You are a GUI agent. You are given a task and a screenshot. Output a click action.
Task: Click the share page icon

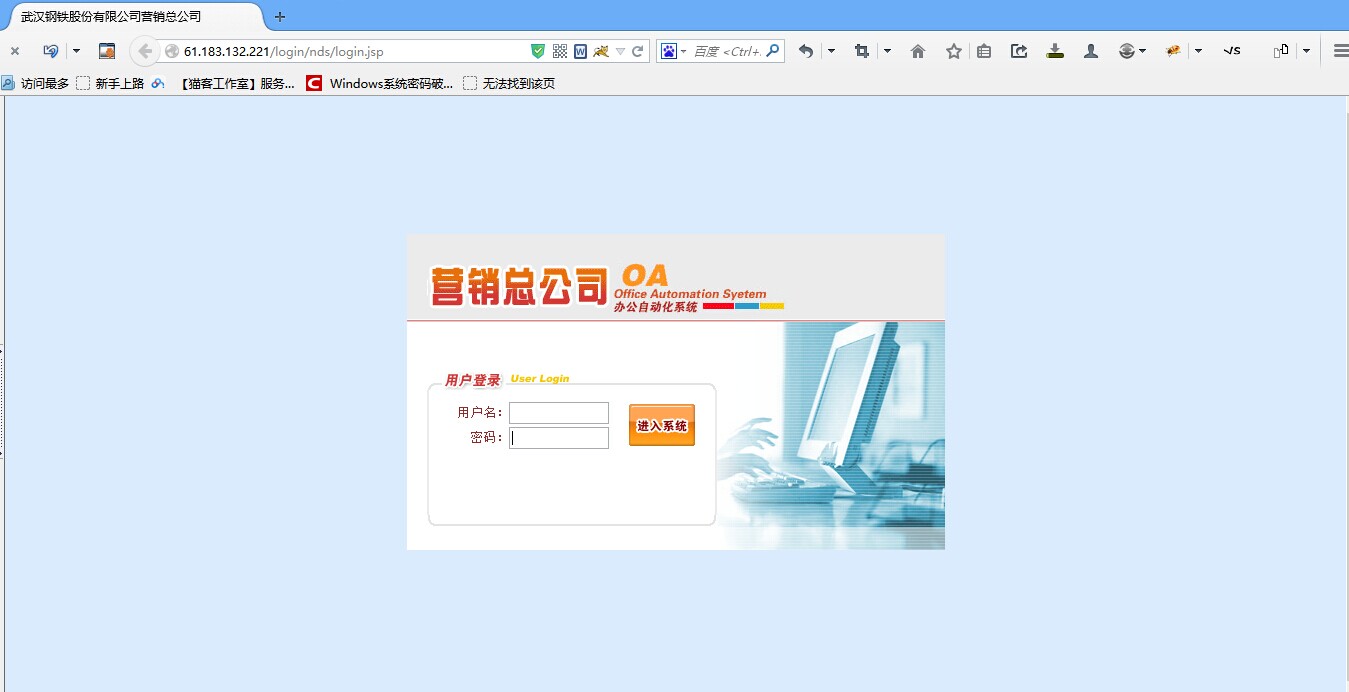(1019, 51)
